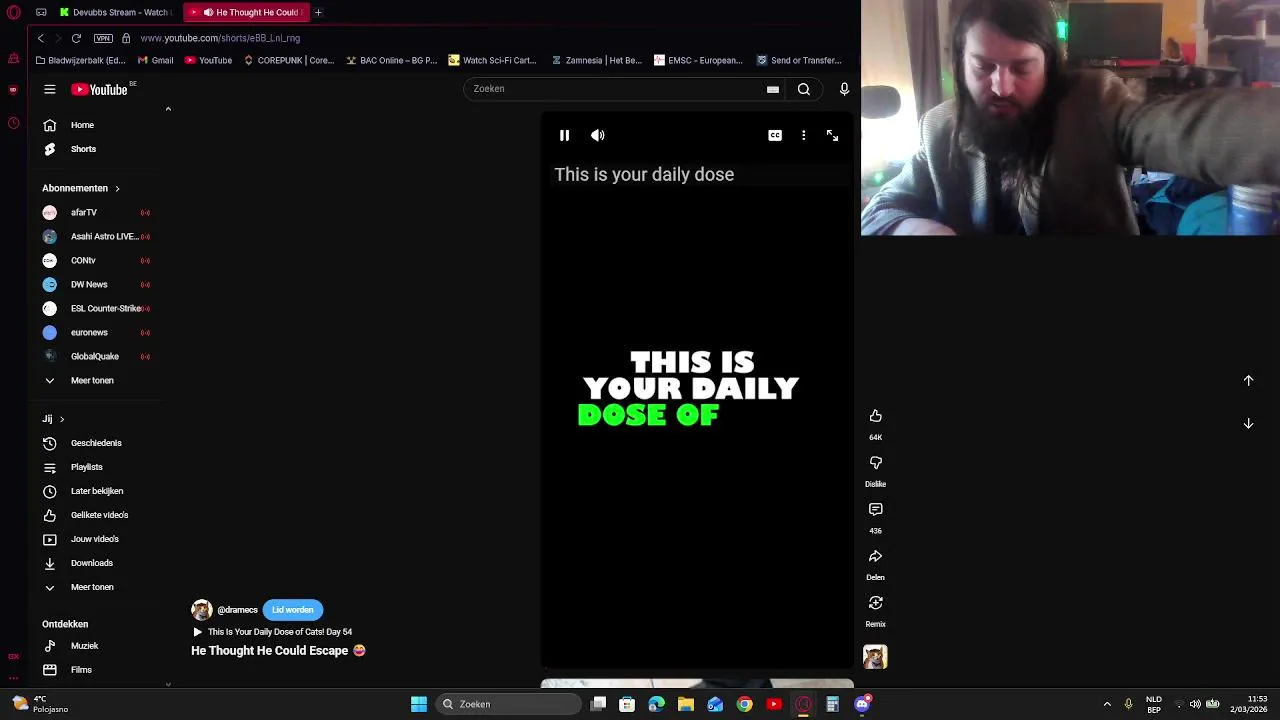This screenshot has height=720, width=1280.
Task: Start voice search with microphone icon
Action: point(844,89)
